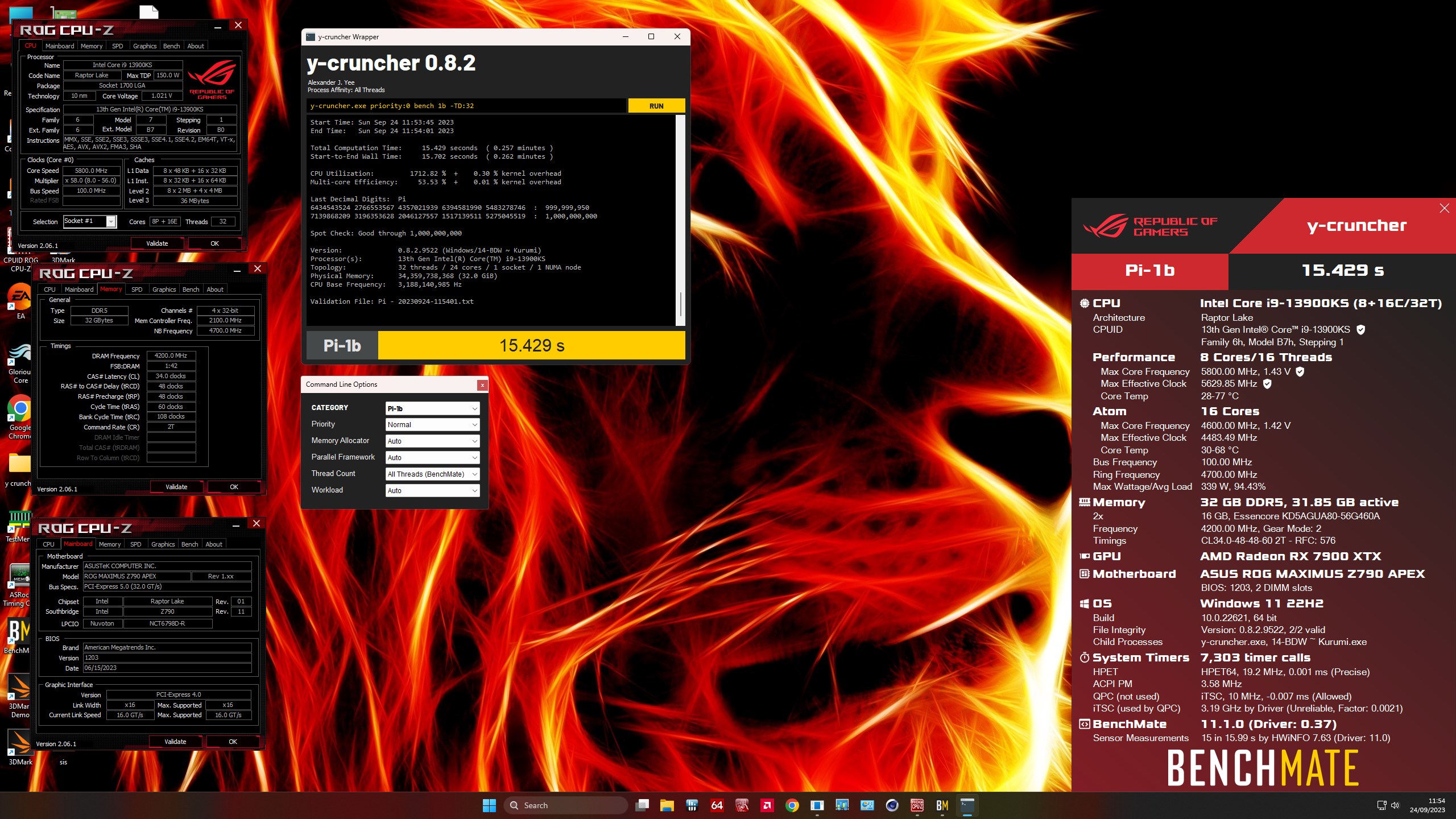Open File Explorer from the taskbar

tap(667, 805)
